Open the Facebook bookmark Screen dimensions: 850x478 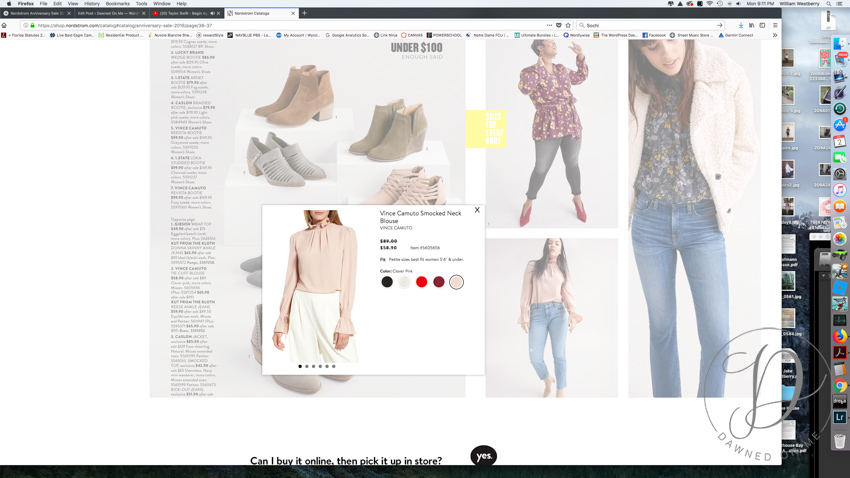tap(654, 35)
